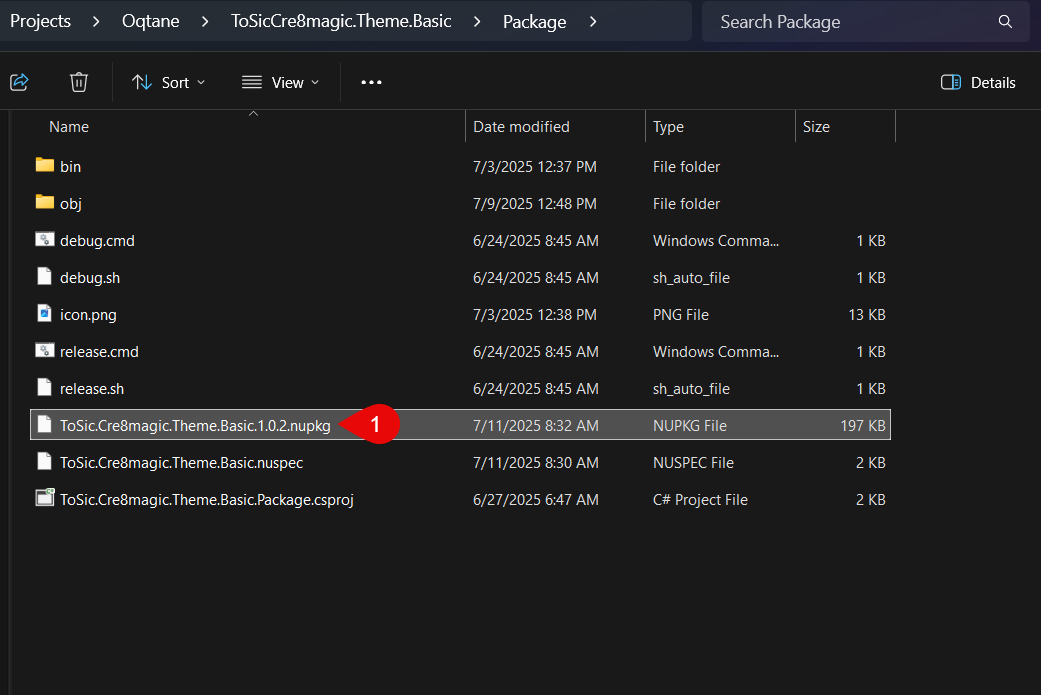The image size is (1041, 695).
Task: Click the sh_auto_file type for debug.sh
Action: click(x=690, y=278)
